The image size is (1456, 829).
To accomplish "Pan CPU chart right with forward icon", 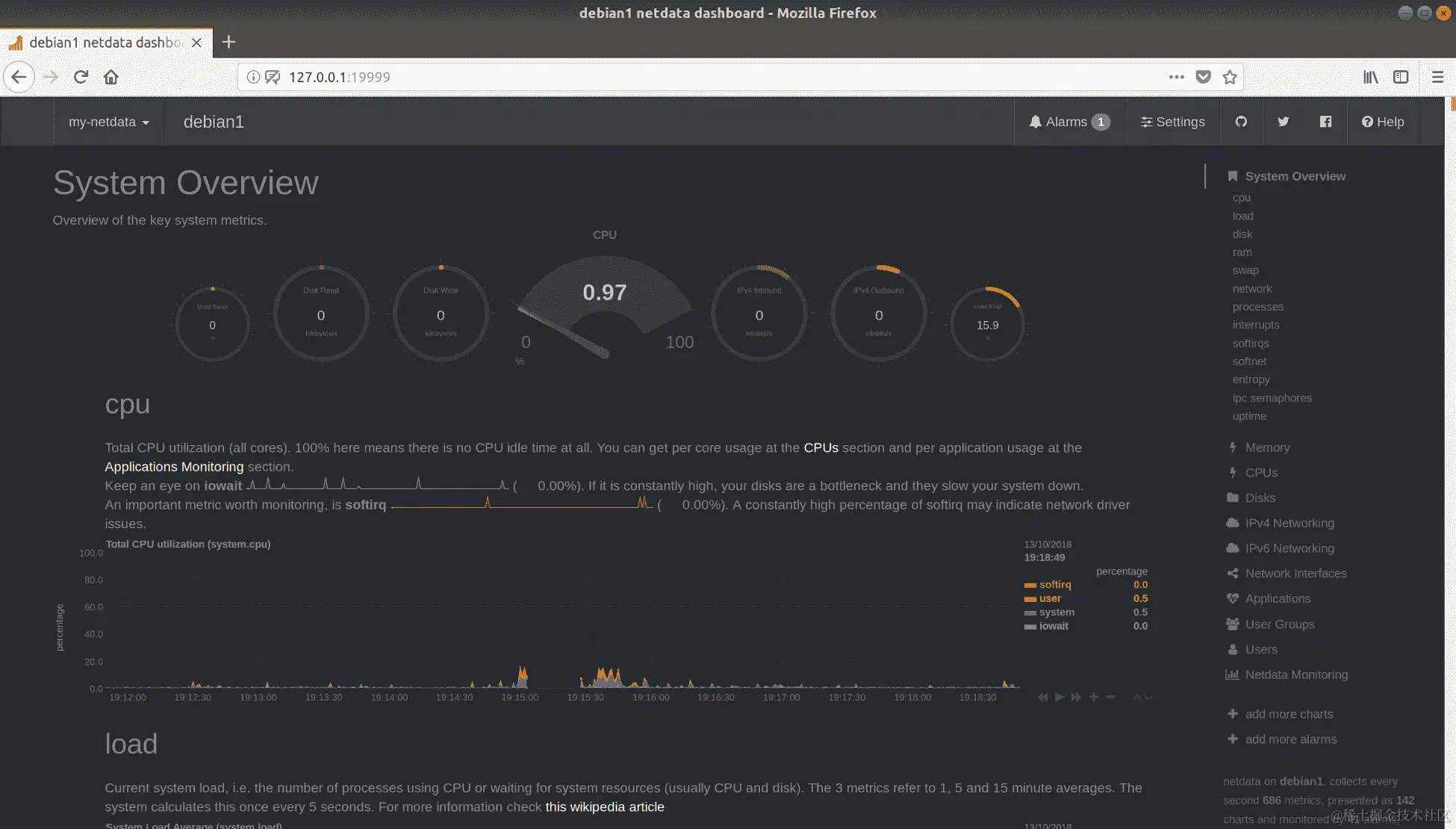I will (1076, 697).
